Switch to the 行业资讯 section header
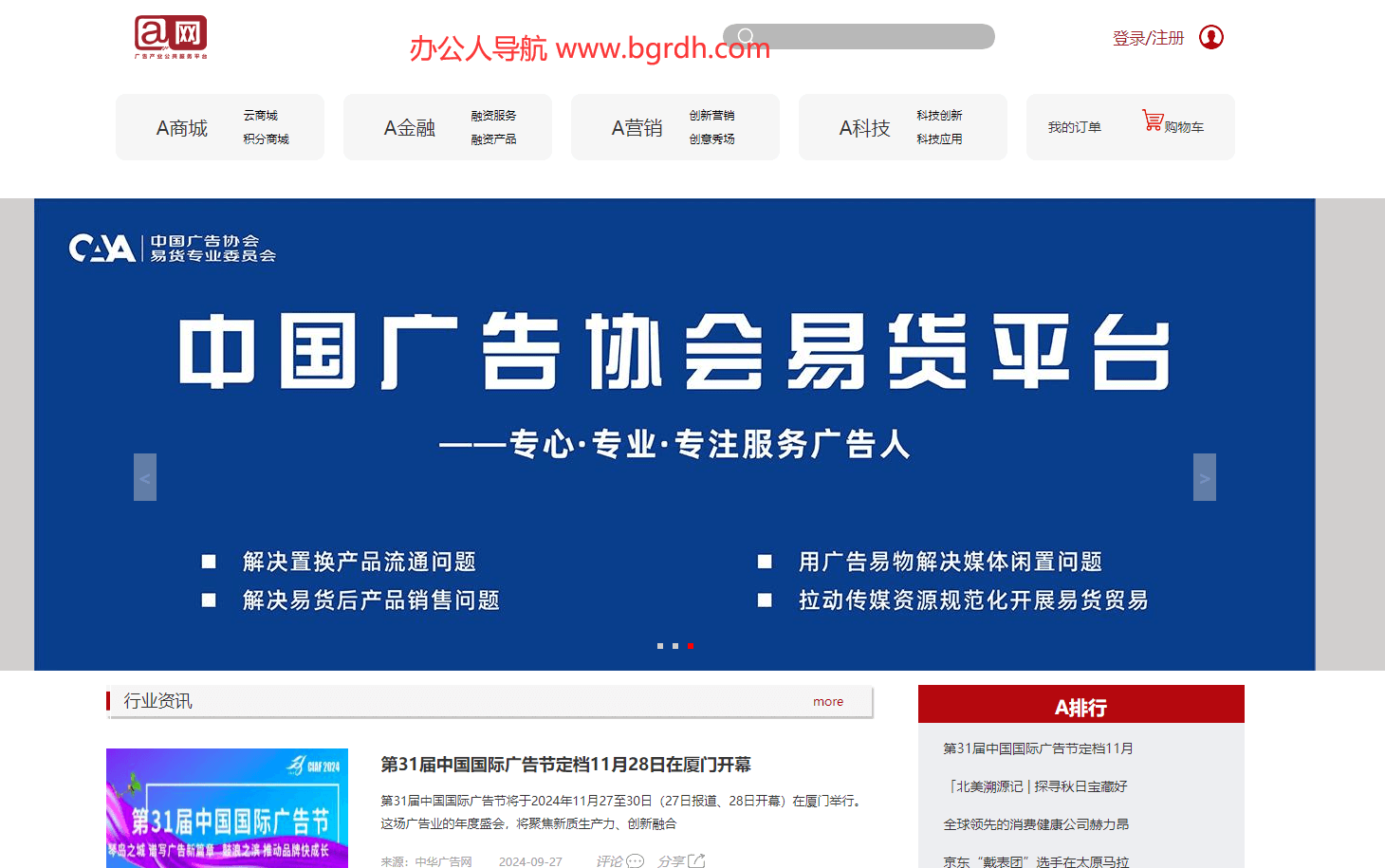The image size is (1385, 868). click(158, 700)
